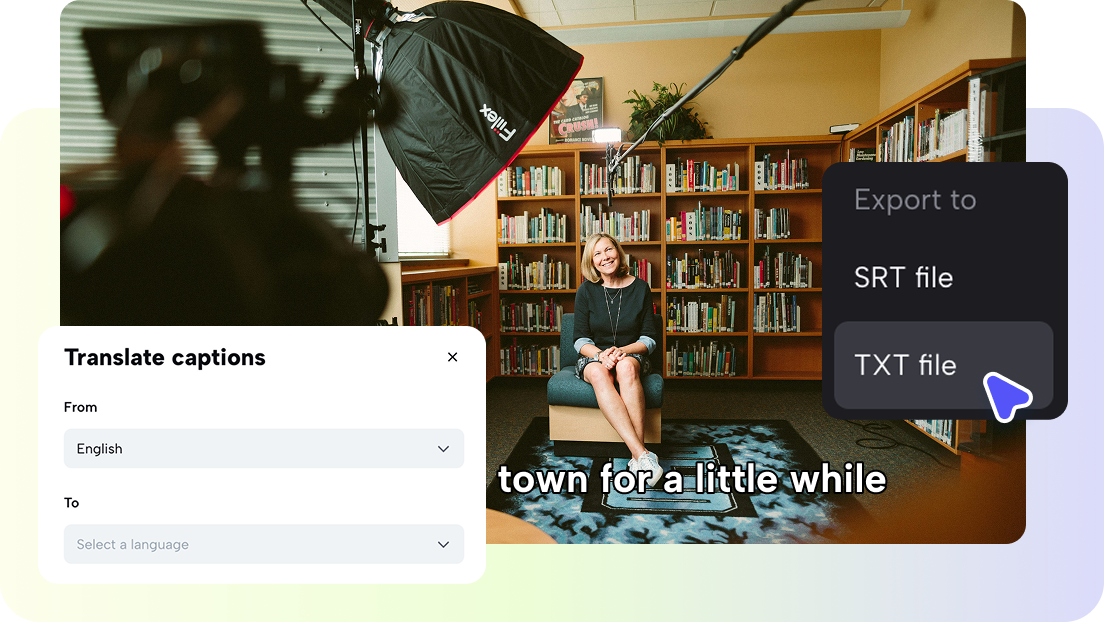
Task: Click the chevron icon beside English
Action: (x=443, y=448)
